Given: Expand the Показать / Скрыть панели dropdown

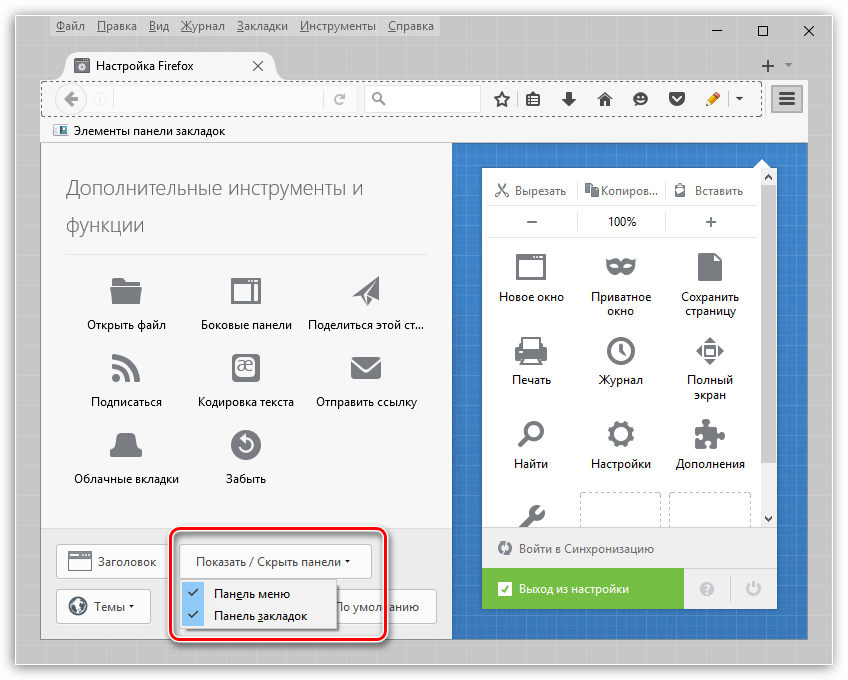Looking at the screenshot, I should point(274,562).
